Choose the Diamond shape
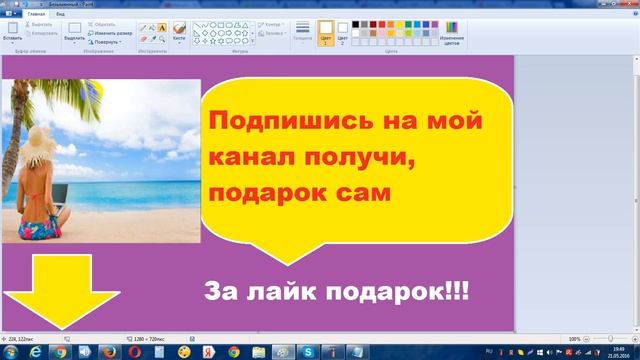This screenshot has width=640, height=360. [x=205, y=33]
